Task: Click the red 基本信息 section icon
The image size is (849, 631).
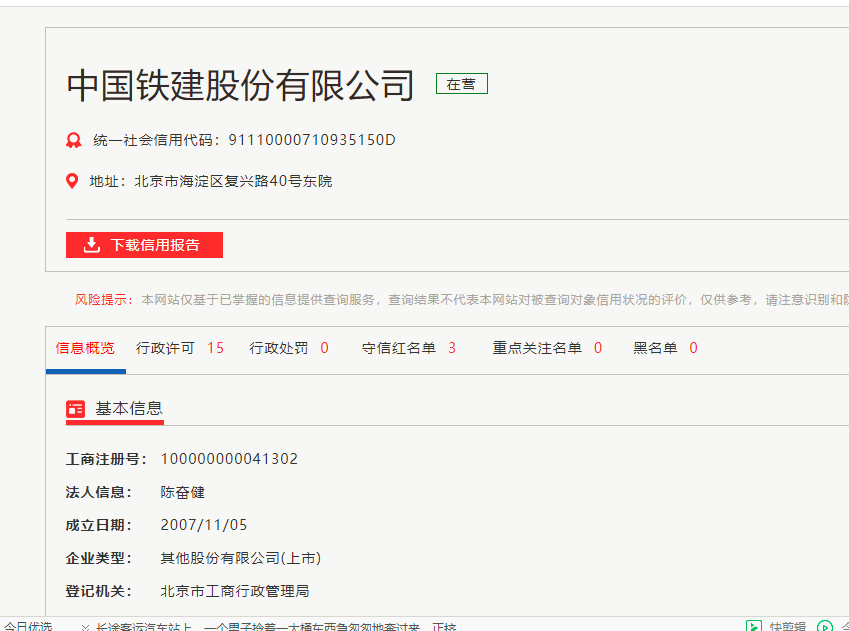Action: [x=75, y=409]
